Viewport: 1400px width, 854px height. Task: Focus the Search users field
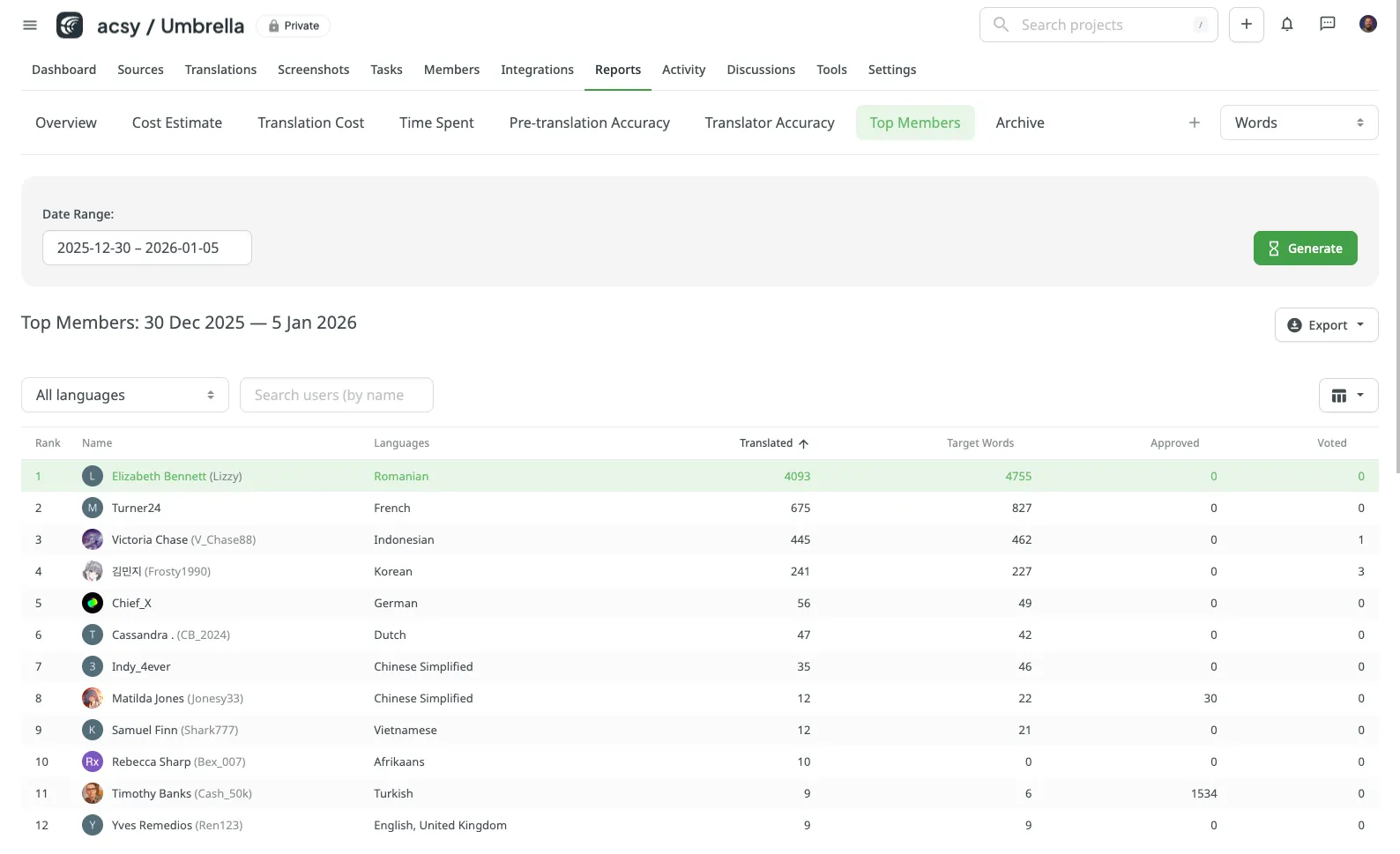[336, 396]
